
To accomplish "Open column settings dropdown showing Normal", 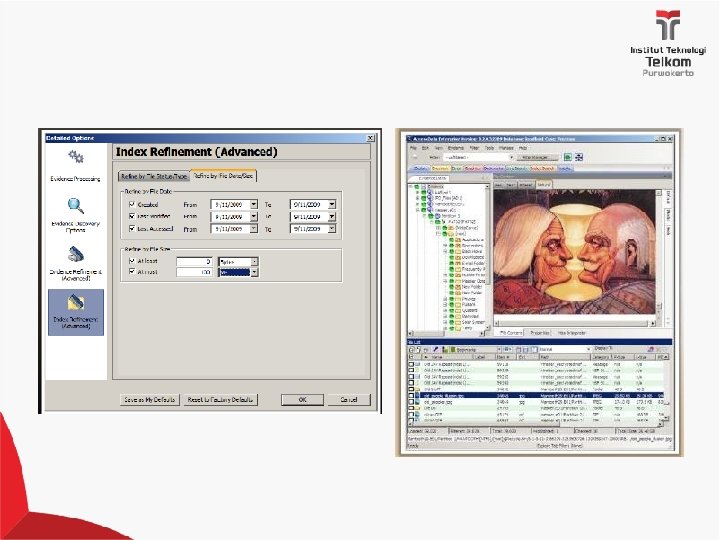I will tap(565, 349).
